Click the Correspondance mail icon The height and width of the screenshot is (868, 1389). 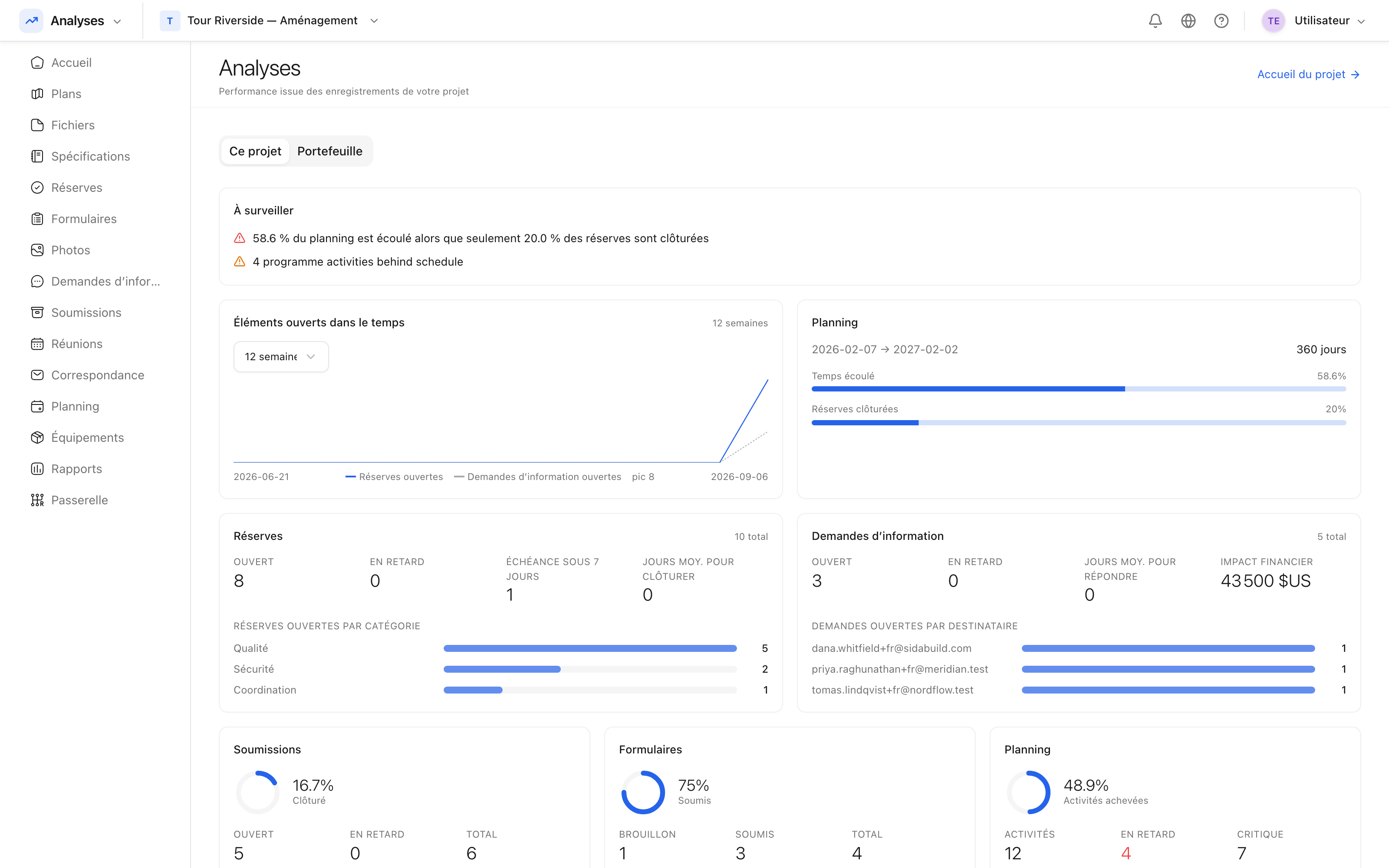click(x=37, y=375)
